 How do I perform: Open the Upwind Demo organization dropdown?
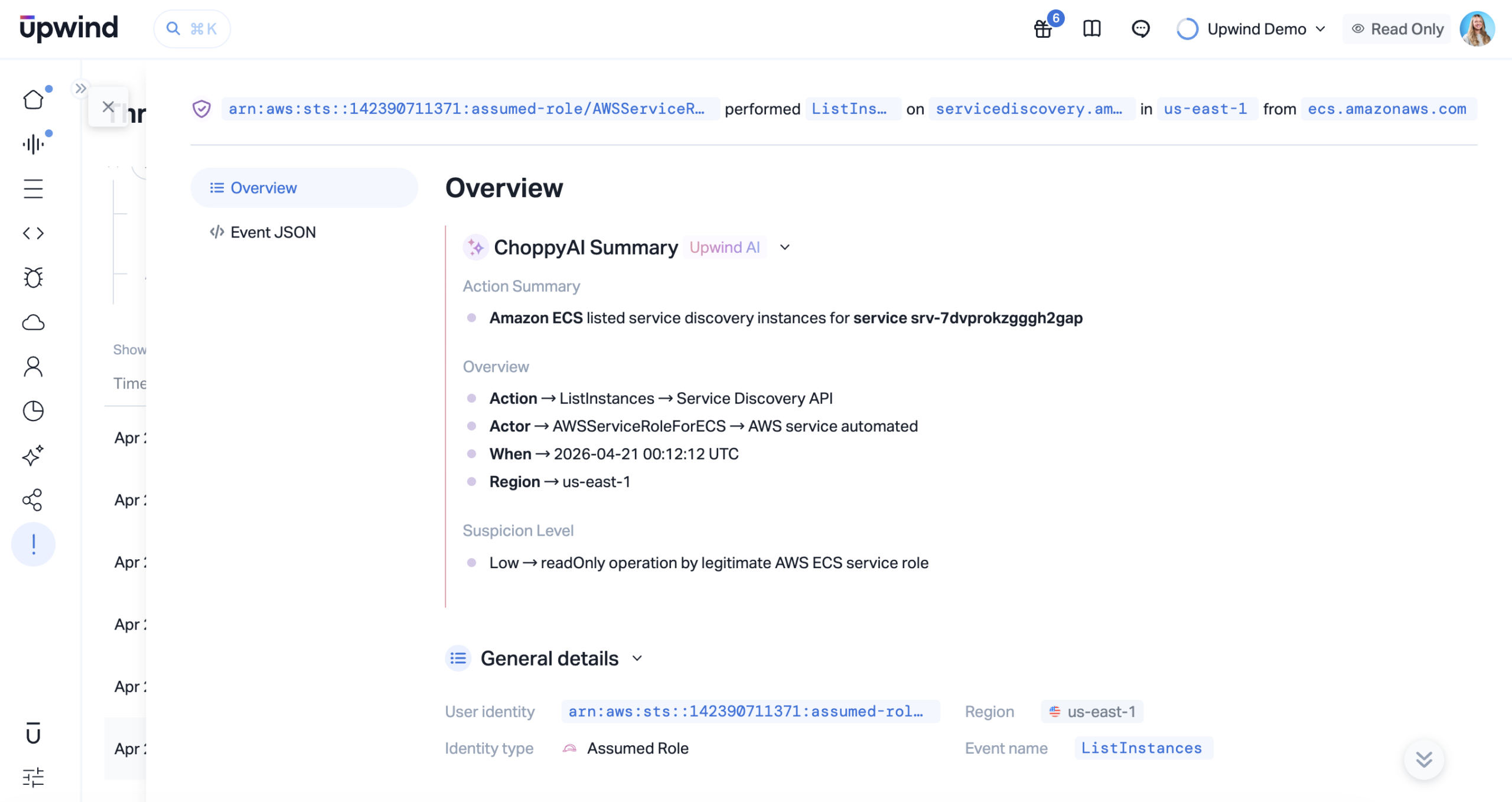[x=1252, y=29]
